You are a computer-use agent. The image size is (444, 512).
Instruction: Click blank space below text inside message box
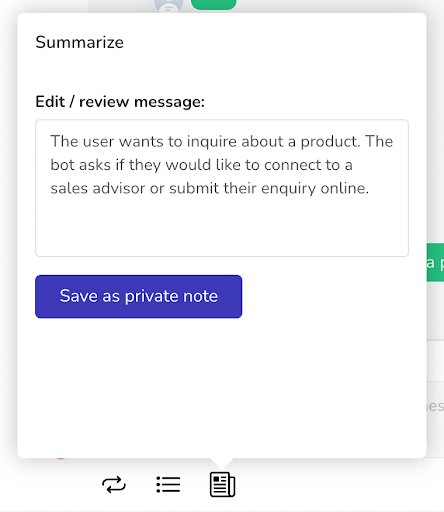[222, 227]
